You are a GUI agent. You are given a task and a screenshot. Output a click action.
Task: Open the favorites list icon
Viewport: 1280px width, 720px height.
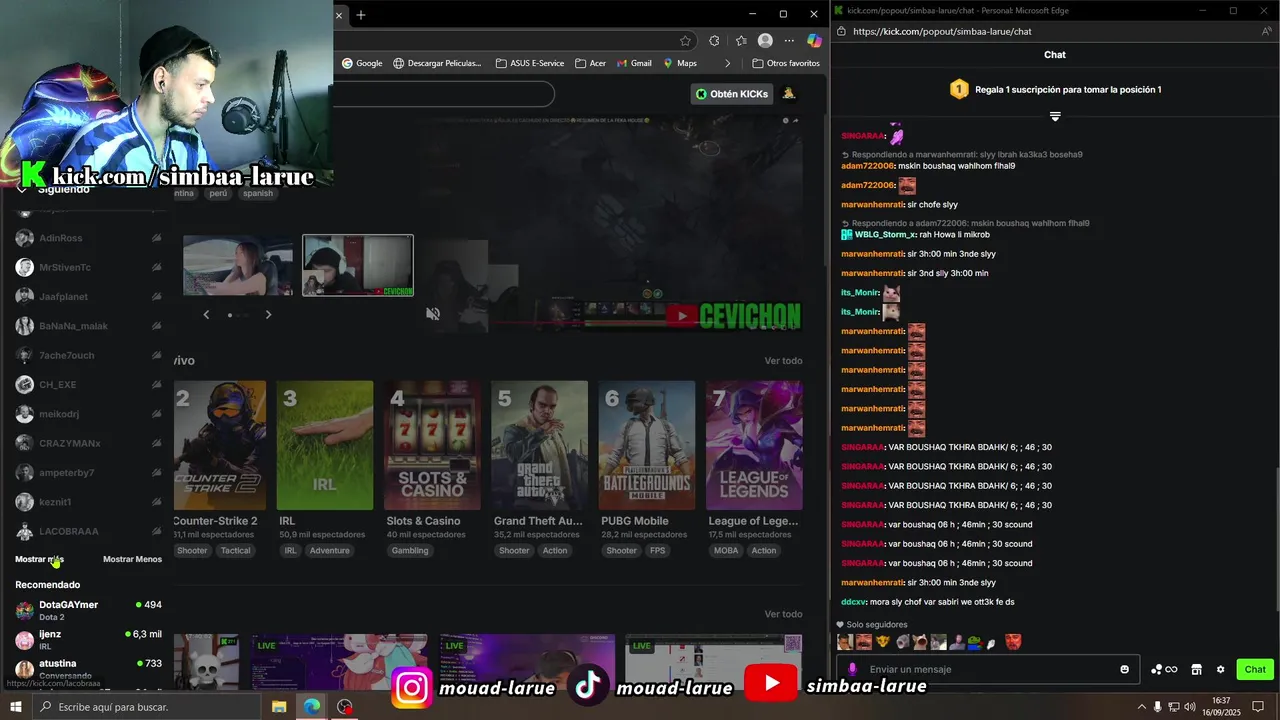click(x=741, y=41)
